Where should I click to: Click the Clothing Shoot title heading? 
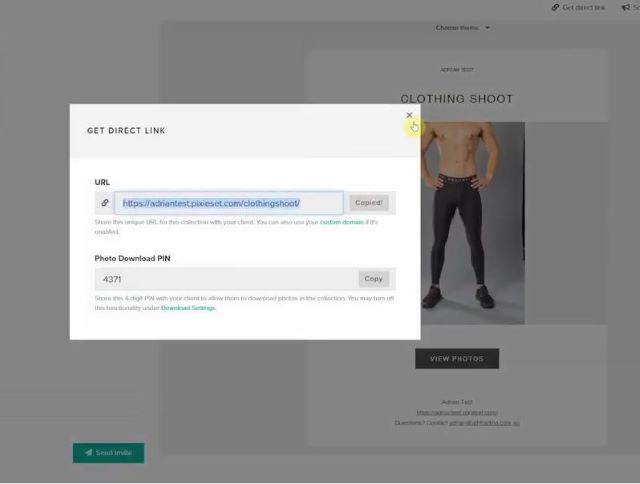tap(456, 99)
